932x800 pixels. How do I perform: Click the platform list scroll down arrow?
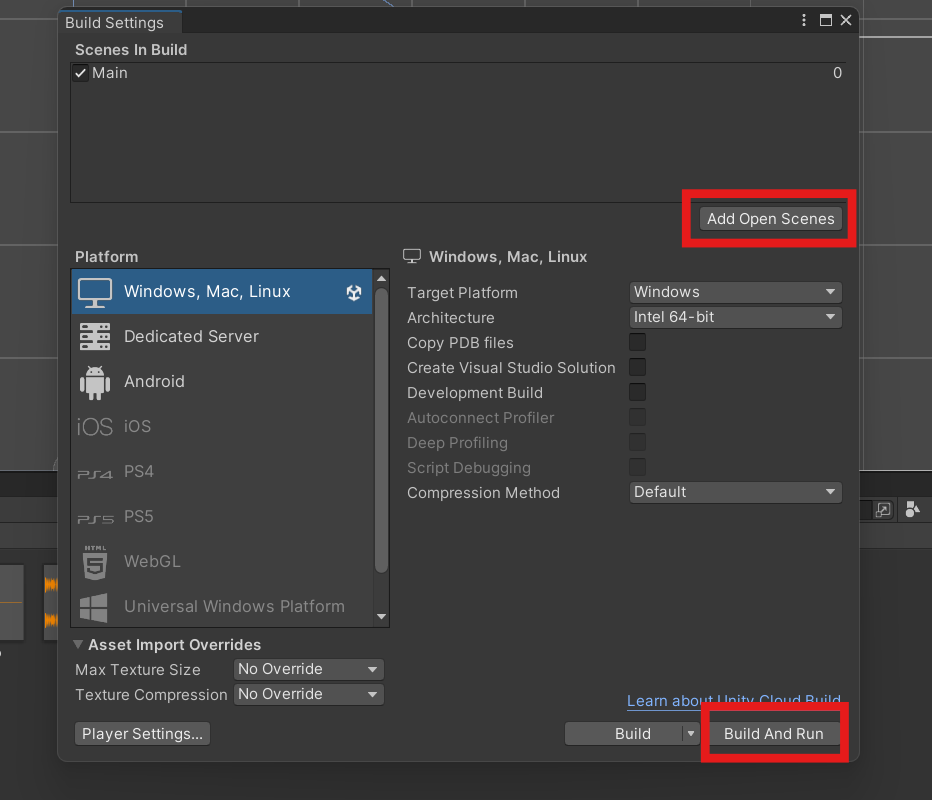[382, 616]
